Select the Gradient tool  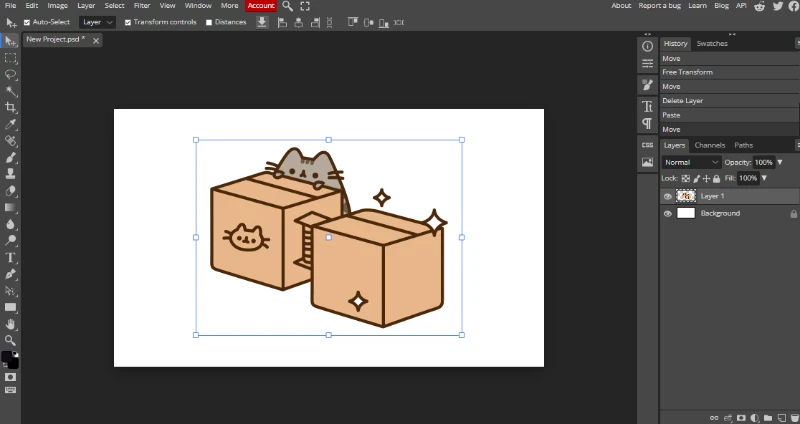point(10,207)
